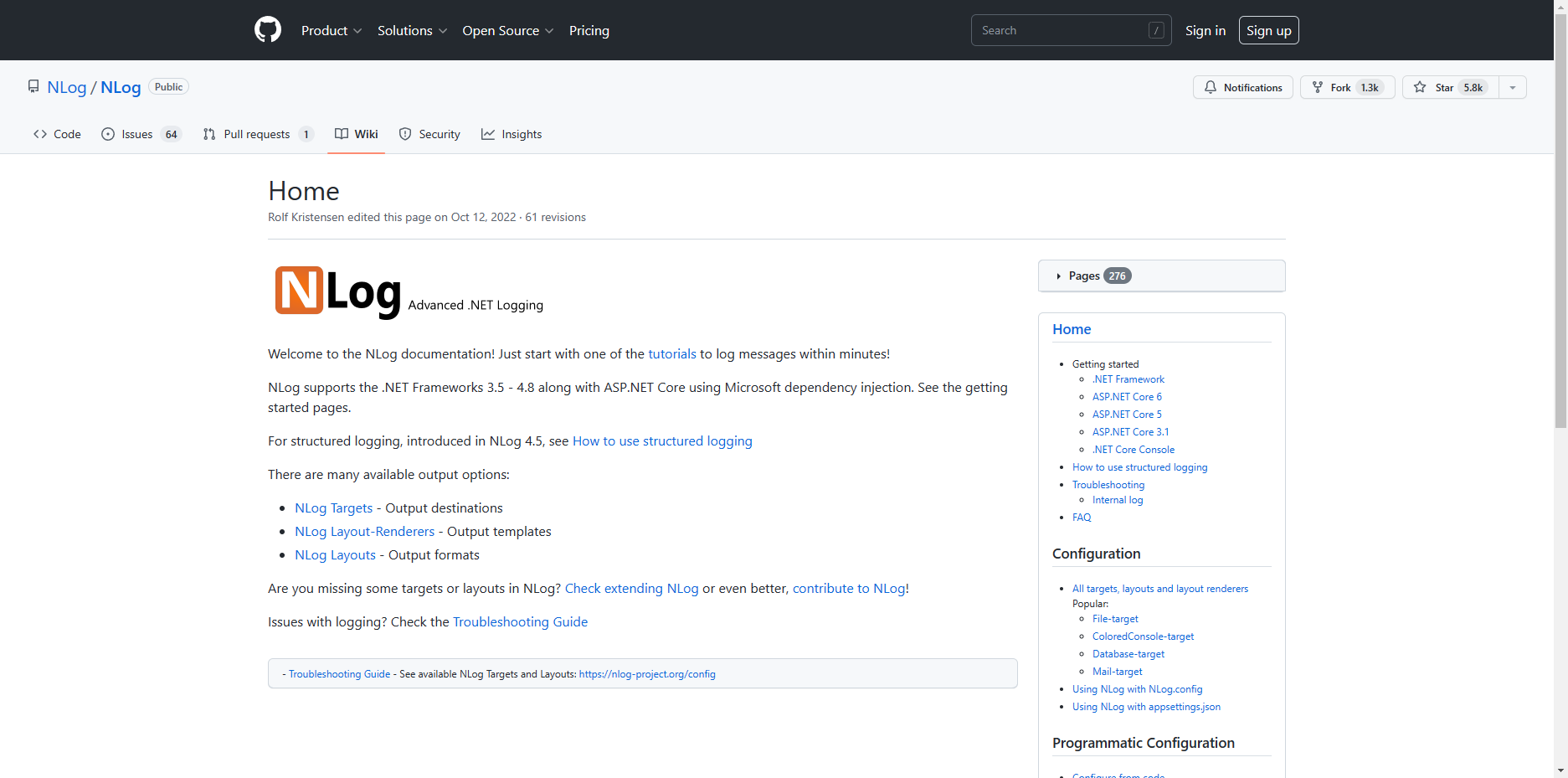
Task: Open the Product dropdown menu
Action: pos(332,30)
